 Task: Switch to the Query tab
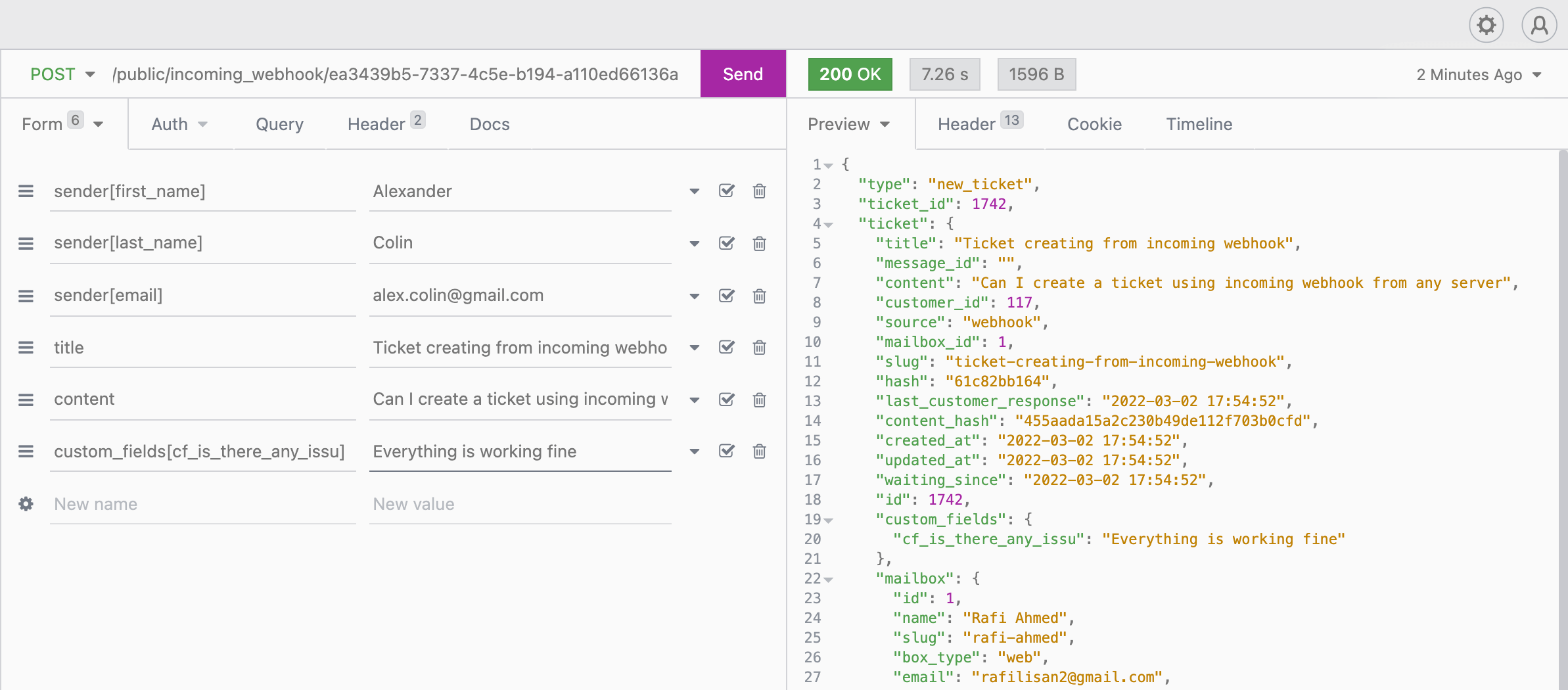[279, 124]
